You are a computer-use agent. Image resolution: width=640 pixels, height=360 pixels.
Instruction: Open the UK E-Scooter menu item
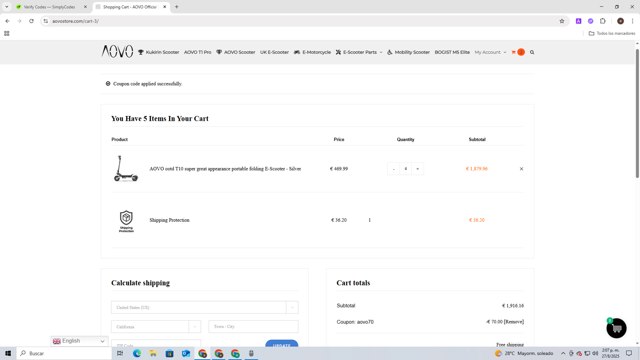274,52
